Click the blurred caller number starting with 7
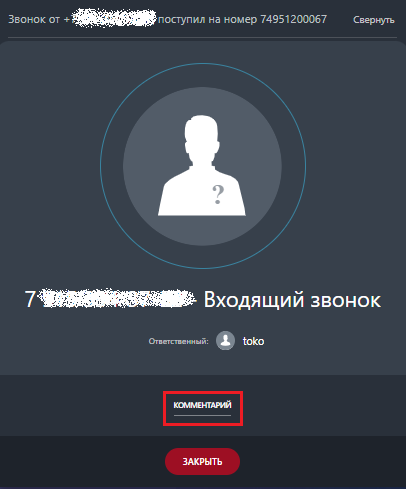The image size is (406, 489). pos(110,299)
